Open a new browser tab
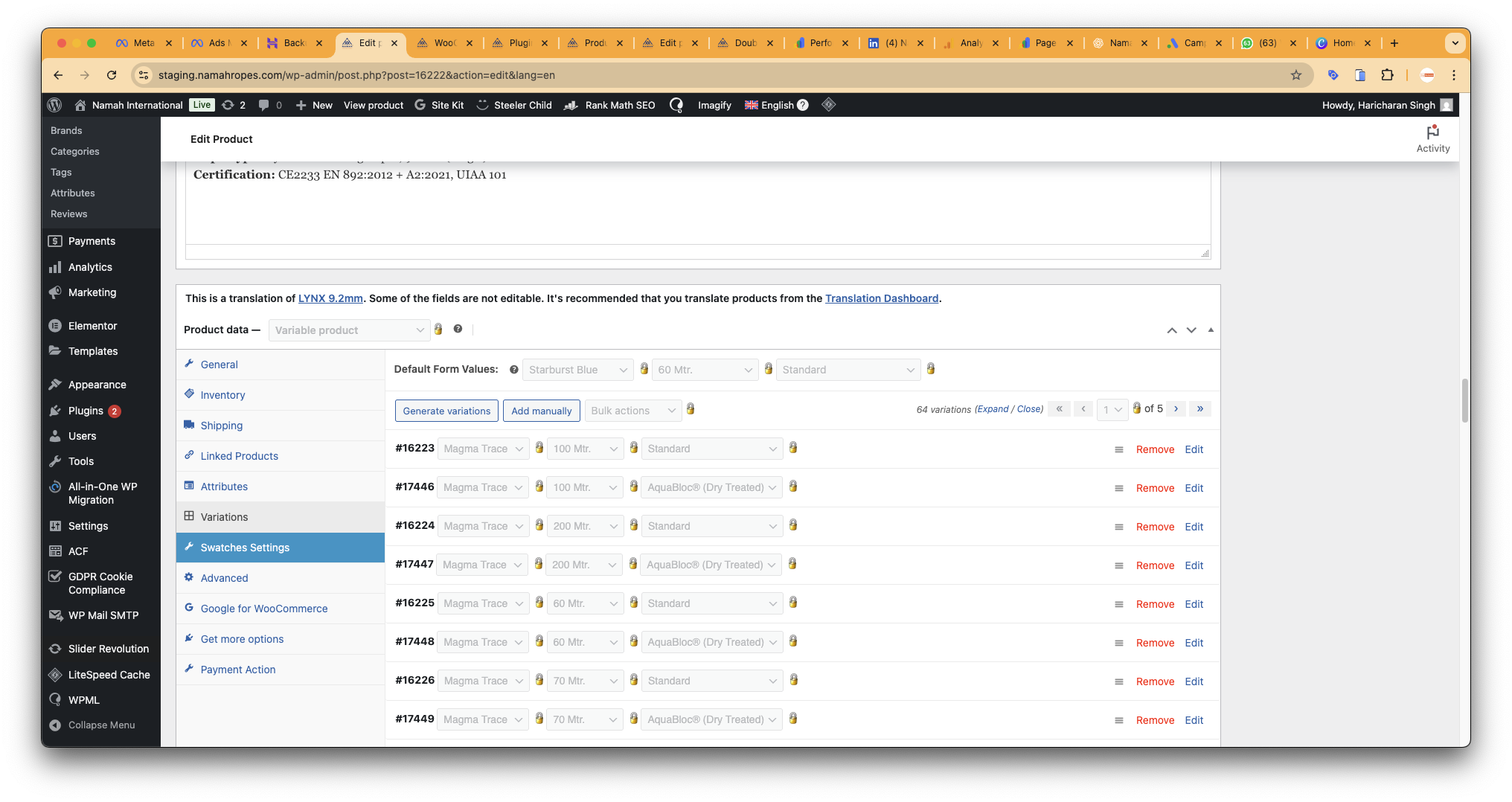 [1394, 43]
